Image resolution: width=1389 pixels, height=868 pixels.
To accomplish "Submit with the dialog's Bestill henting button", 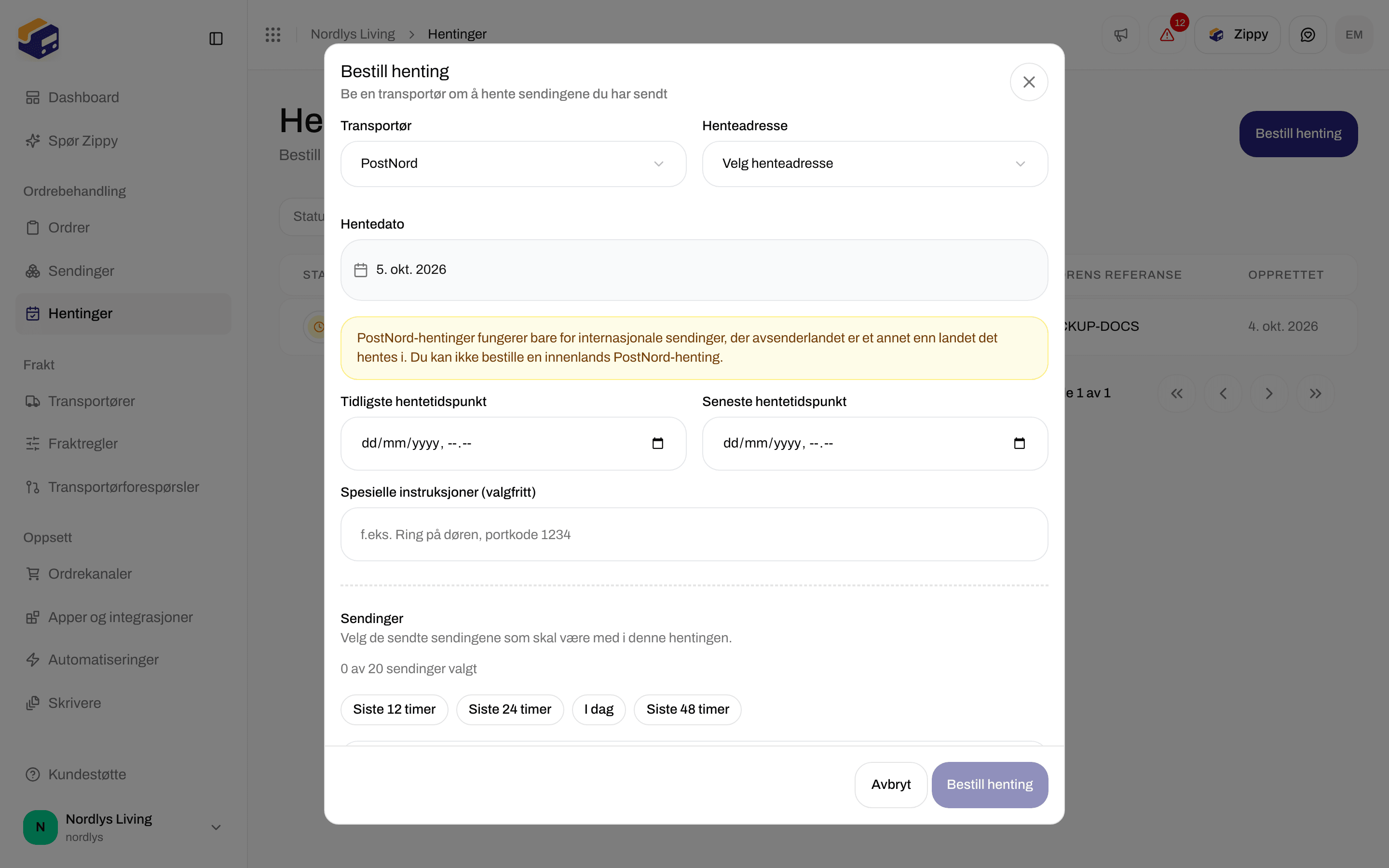I will tap(990, 785).
